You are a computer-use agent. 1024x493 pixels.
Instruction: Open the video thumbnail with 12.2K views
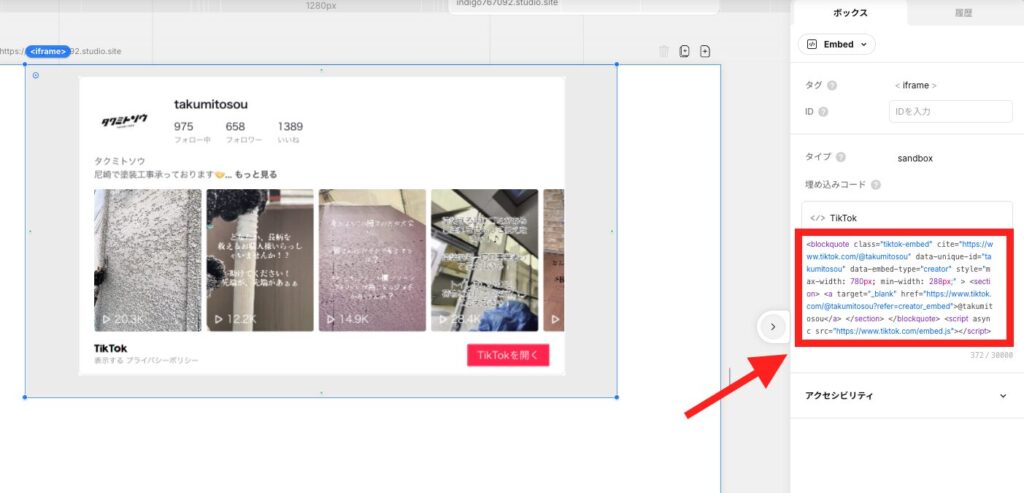click(260, 260)
